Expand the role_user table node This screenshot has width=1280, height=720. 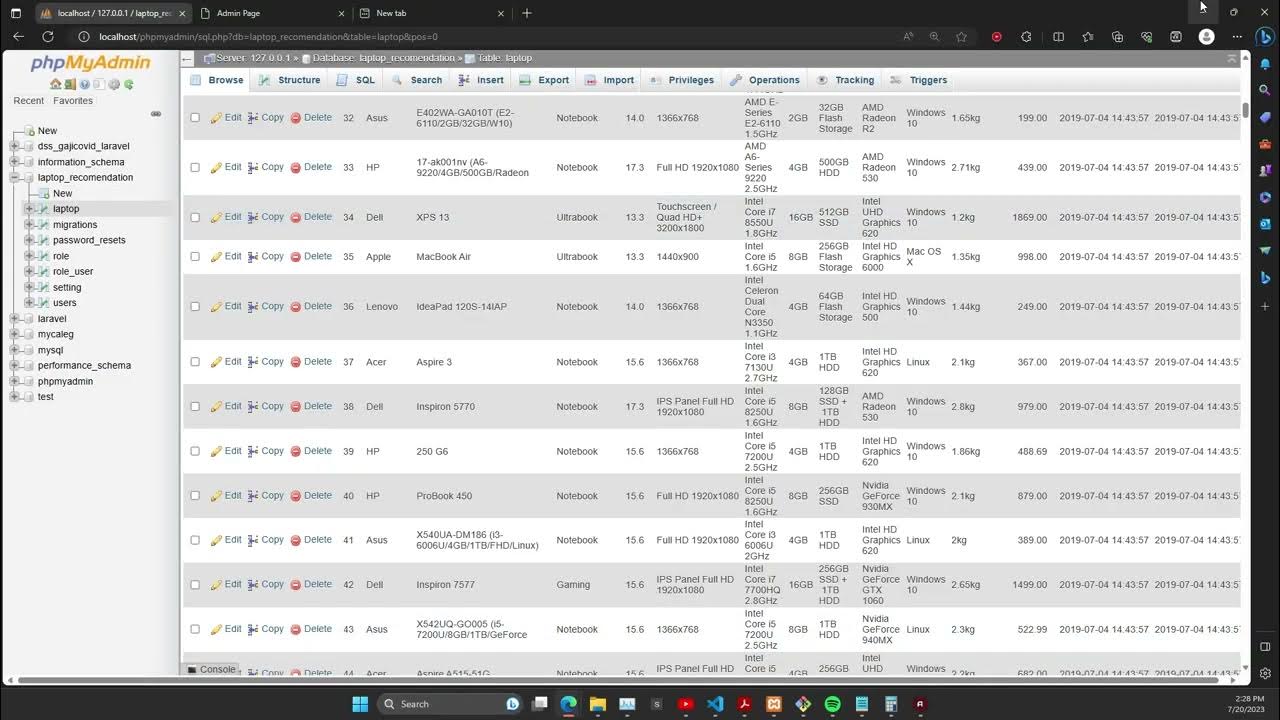coord(29,272)
